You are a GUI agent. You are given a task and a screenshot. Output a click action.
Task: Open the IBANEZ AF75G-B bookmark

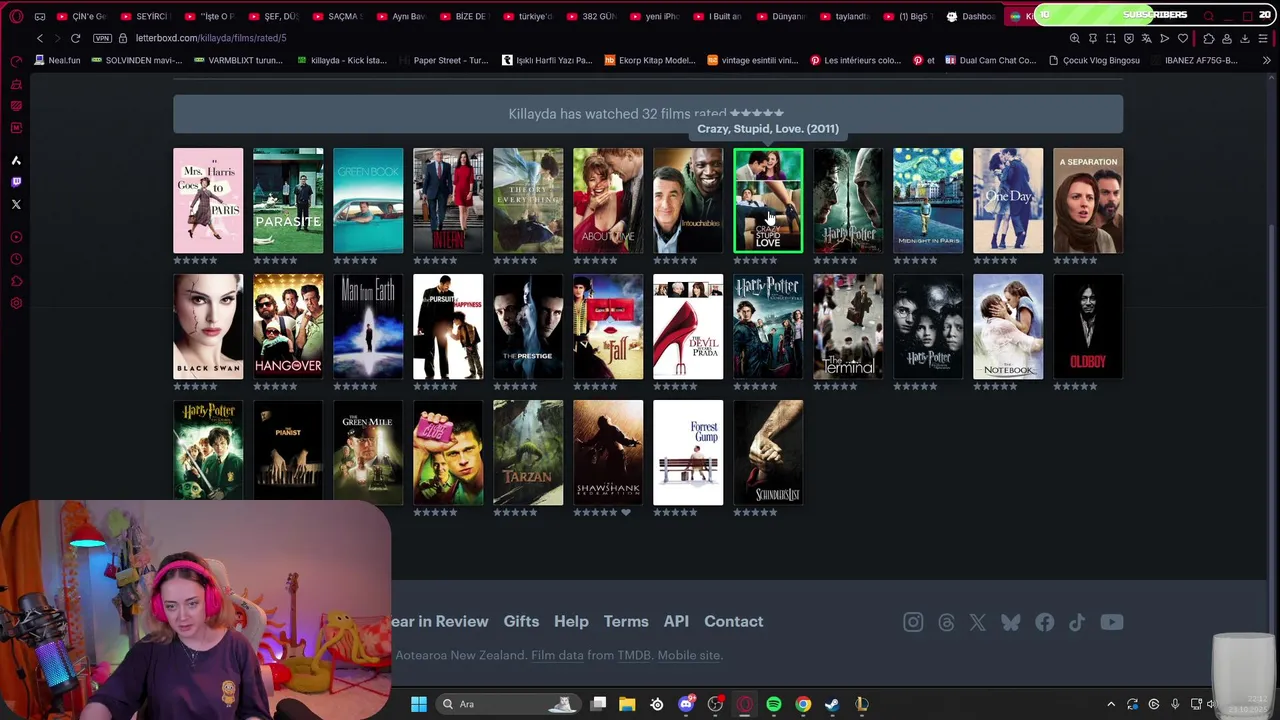1194,60
